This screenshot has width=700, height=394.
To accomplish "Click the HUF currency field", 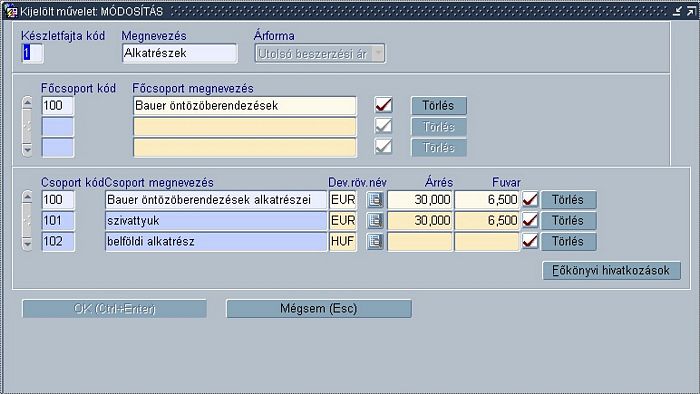I will coord(343,241).
